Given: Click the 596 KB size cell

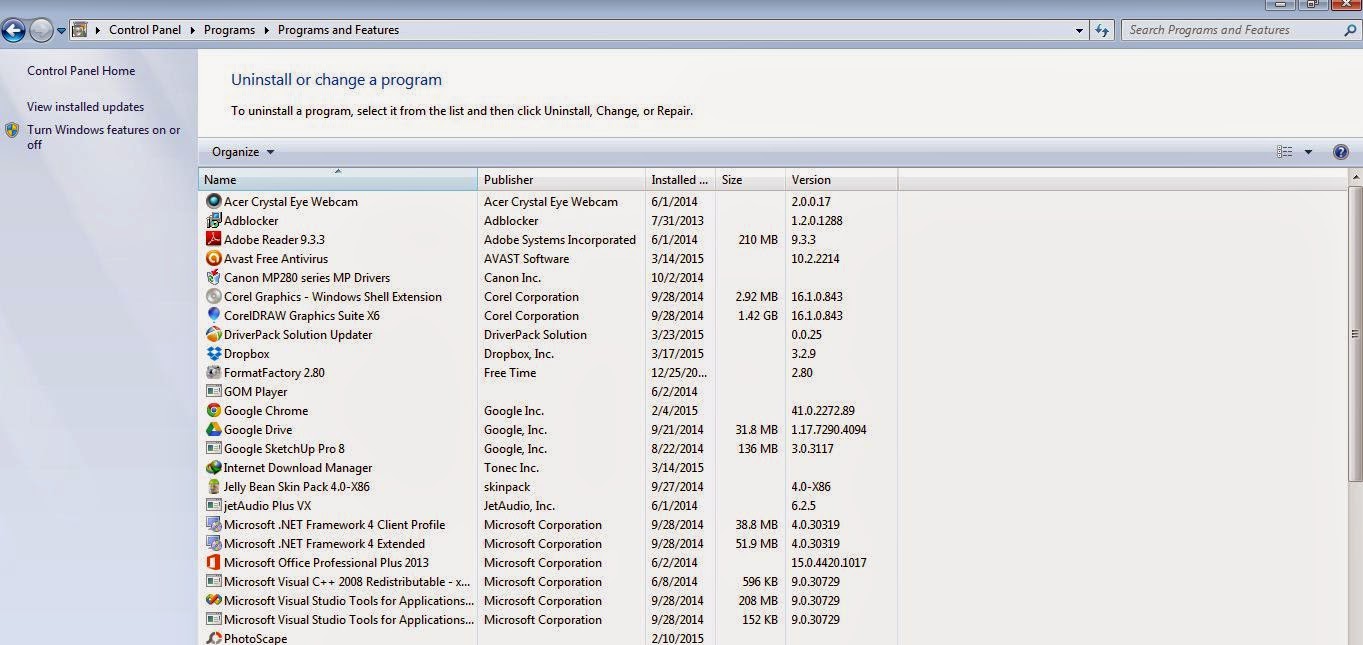Looking at the screenshot, I should (760, 582).
